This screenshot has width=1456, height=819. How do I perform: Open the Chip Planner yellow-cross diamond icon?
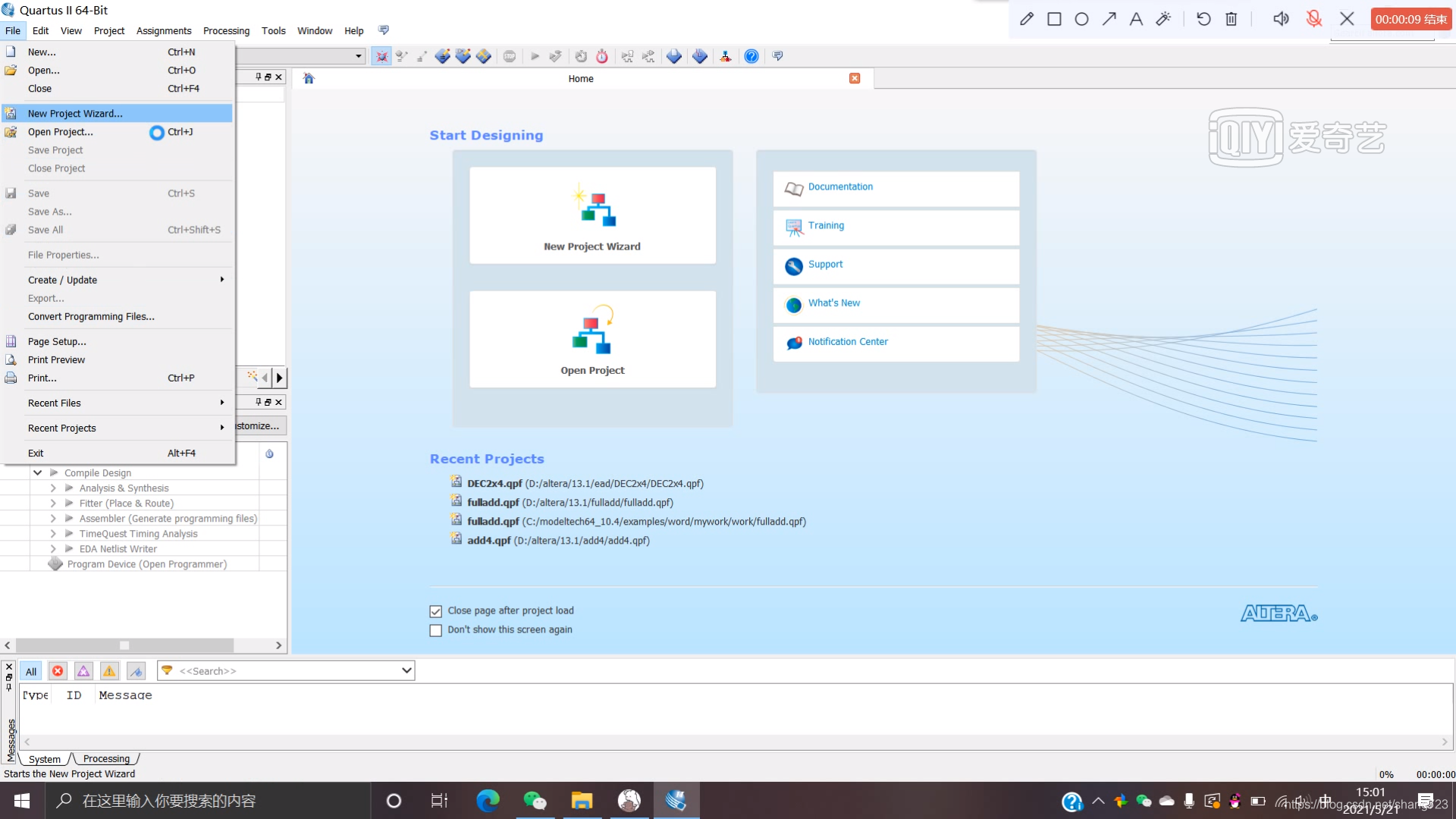483,56
